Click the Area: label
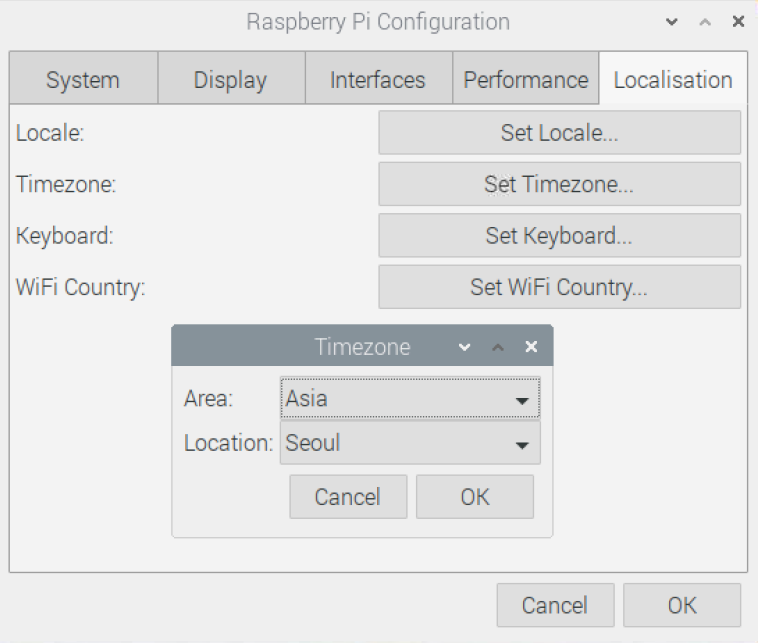758x643 pixels. click(x=208, y=399)
